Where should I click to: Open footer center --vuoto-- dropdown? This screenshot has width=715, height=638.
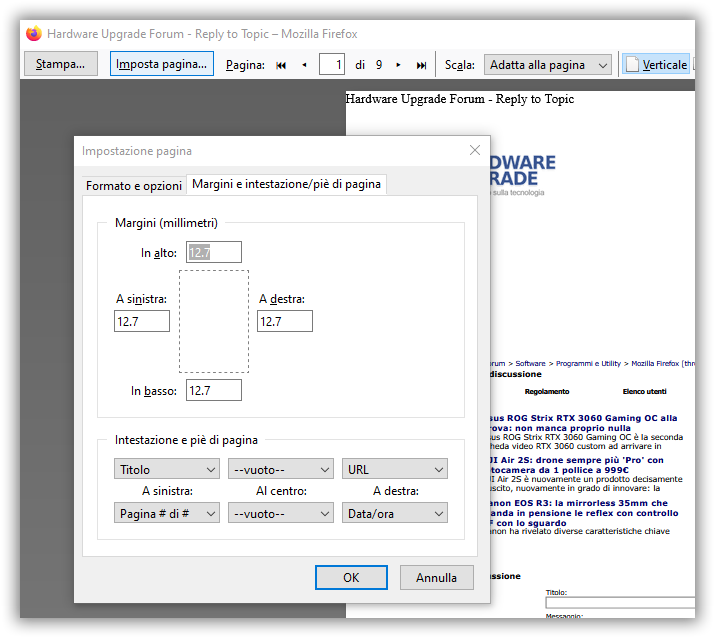[281, 513]
